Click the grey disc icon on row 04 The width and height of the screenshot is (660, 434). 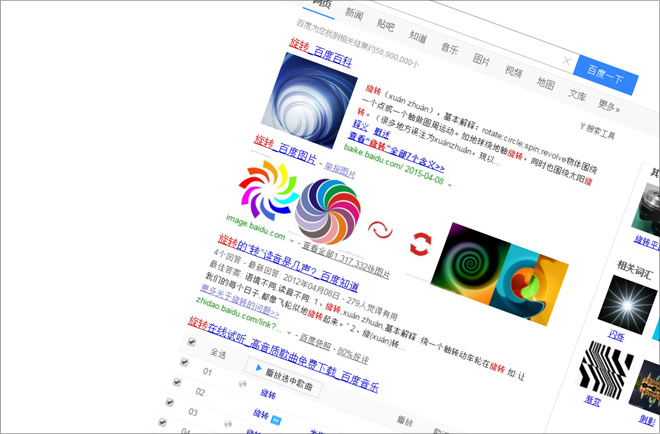pyautogui.click(x=228, y=424)
